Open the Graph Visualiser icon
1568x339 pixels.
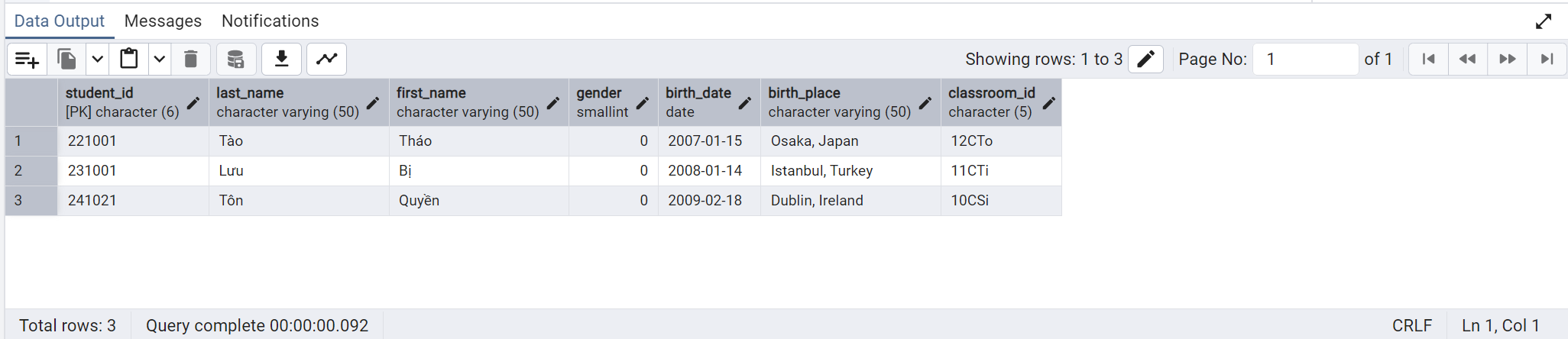[327, 60]
